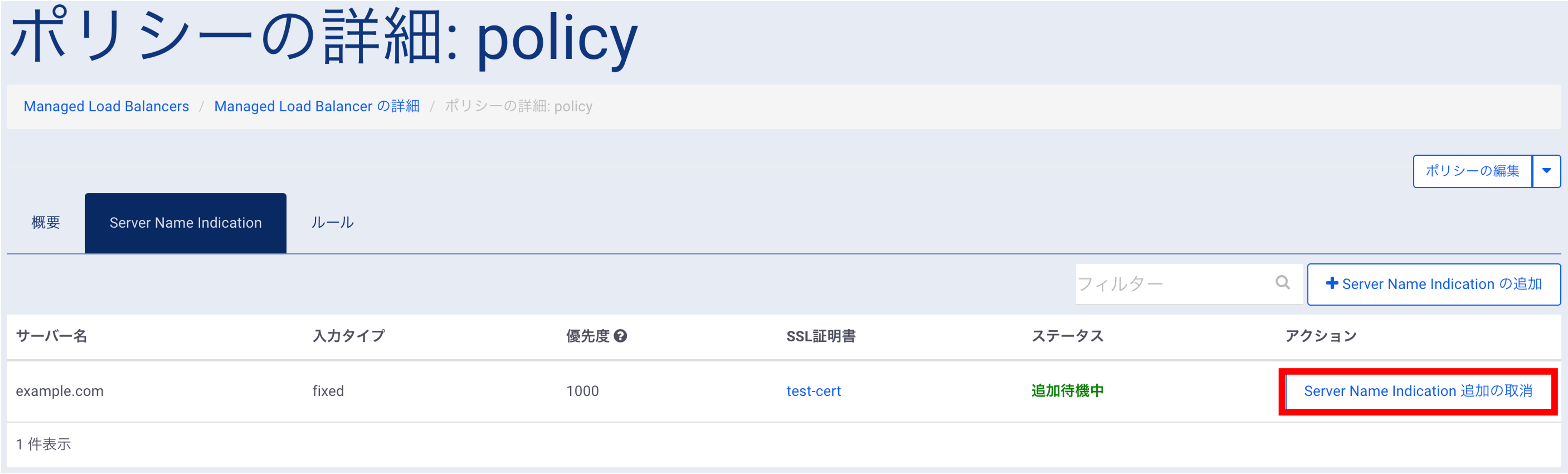Screen dimensions: 1568x474
Task: Click into the フィルター input field
Action: tap(1175, 284)
